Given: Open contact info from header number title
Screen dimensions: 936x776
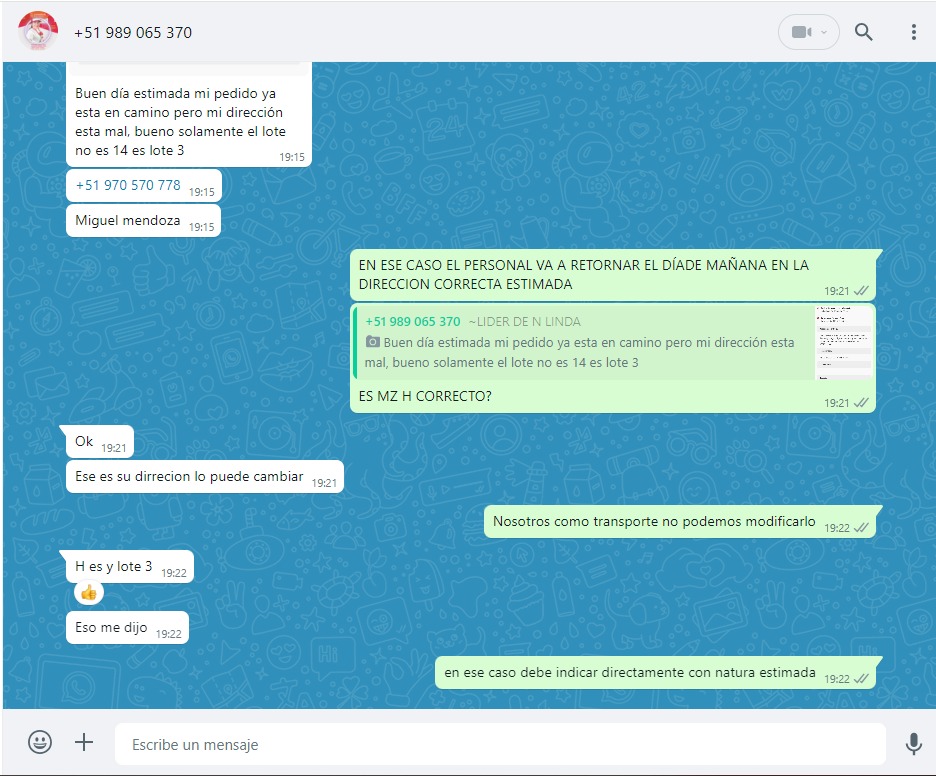Looking at the screenshot, I should tap(133, 32).
